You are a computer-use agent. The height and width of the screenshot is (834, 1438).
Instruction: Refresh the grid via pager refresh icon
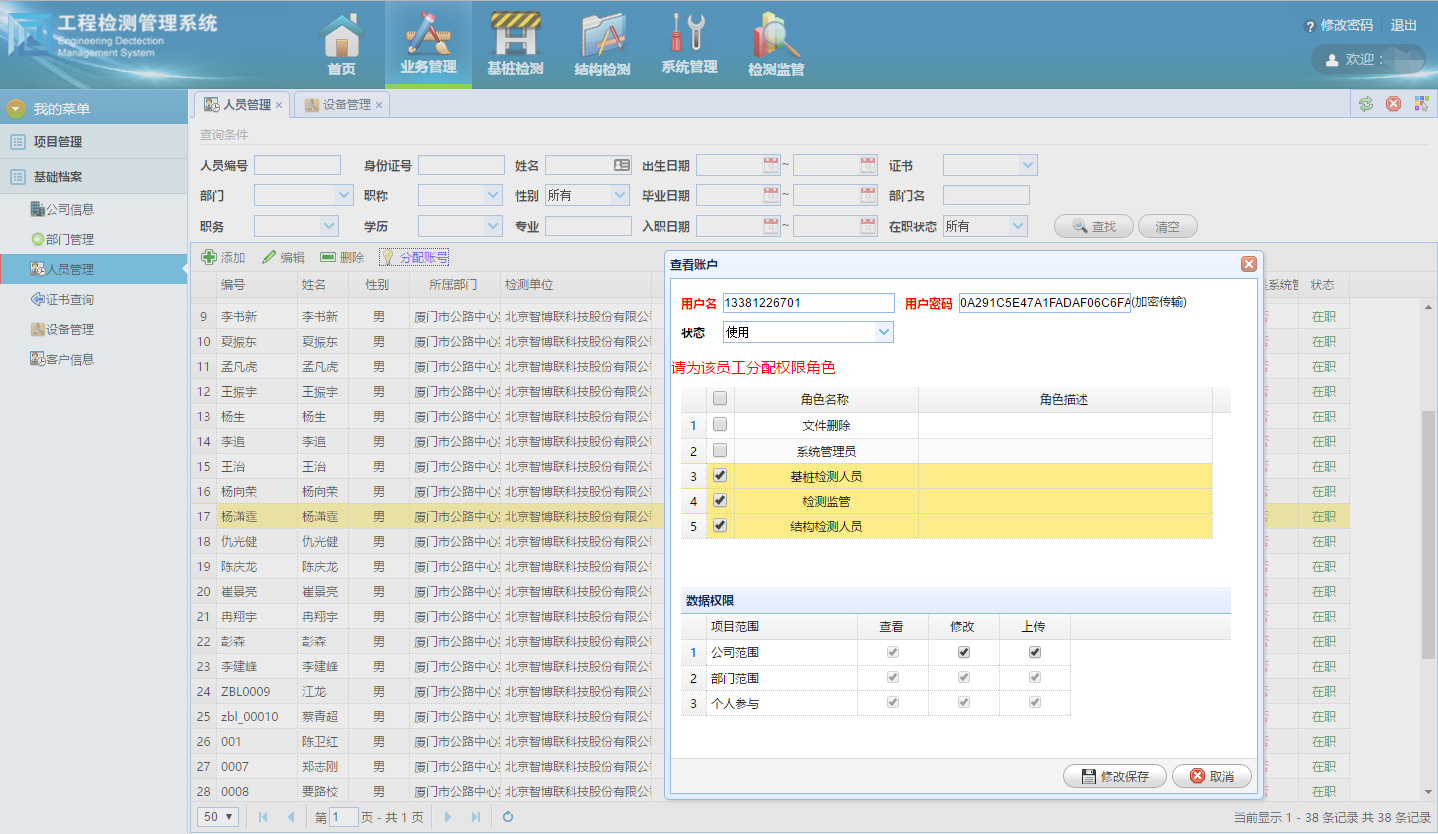click(508, 817)
